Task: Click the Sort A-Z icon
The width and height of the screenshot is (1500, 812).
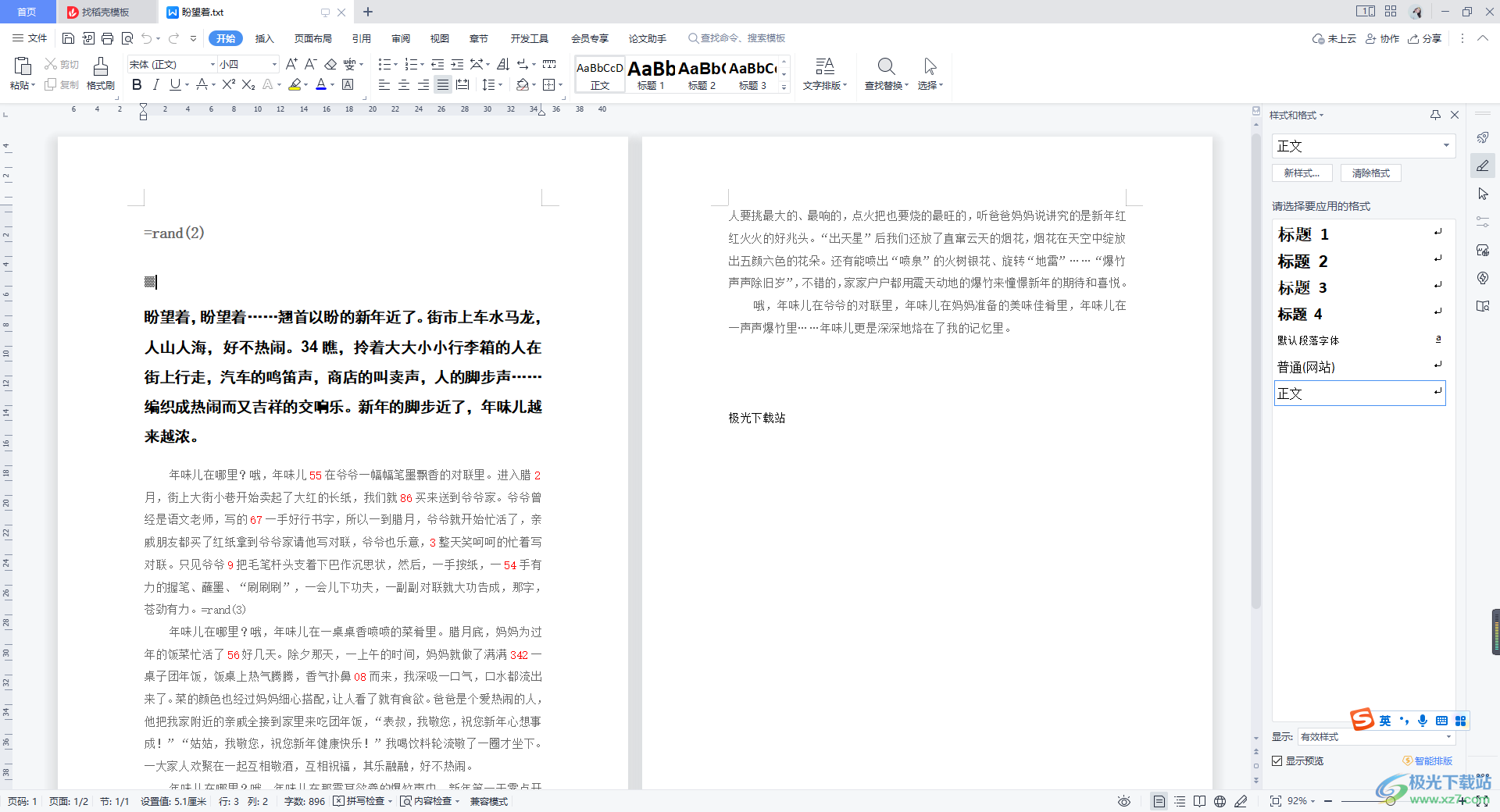Action: (x=503, y=64)
